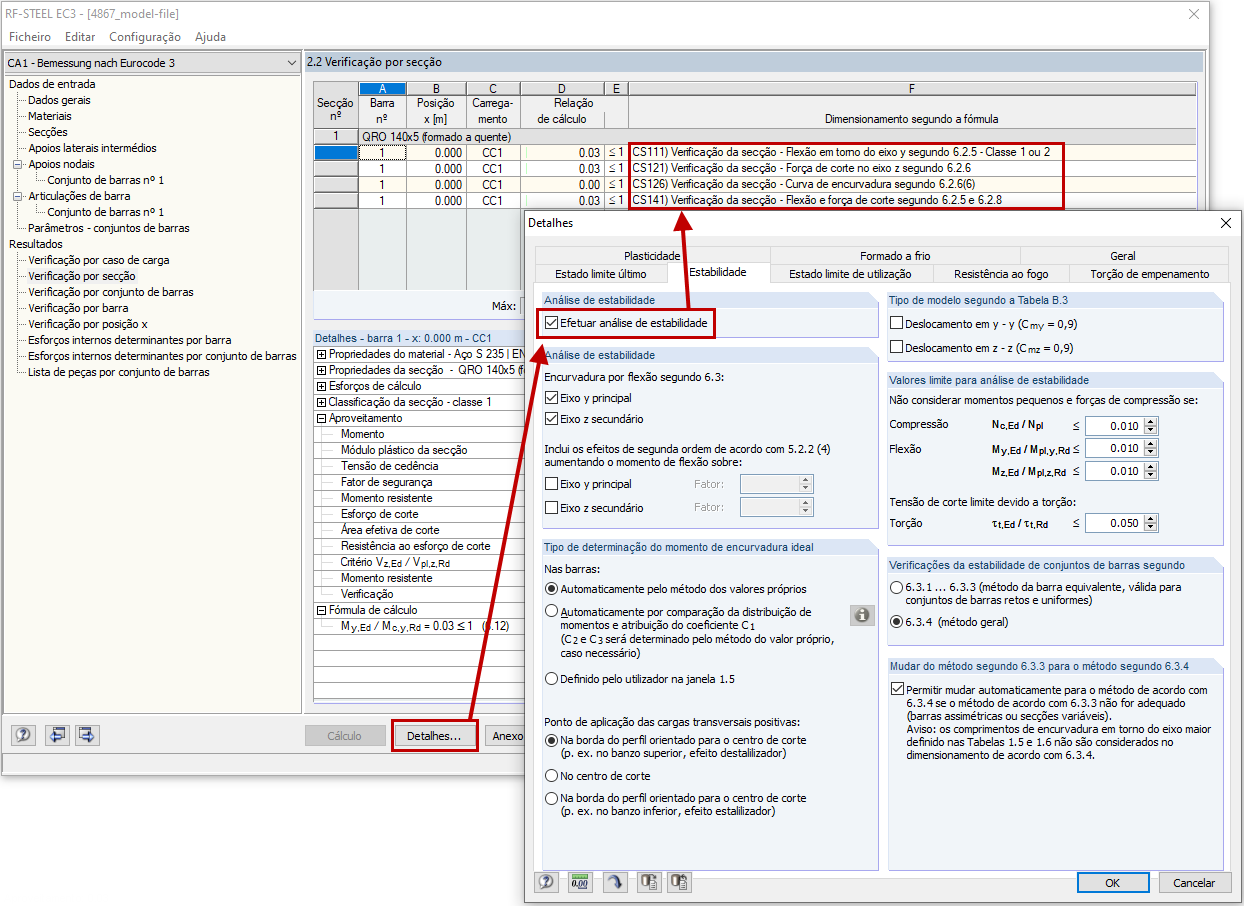Screen dimensions: 1244x906
Task: Open help in the Detalhes dialog
Action: click(x=546, y=882)
